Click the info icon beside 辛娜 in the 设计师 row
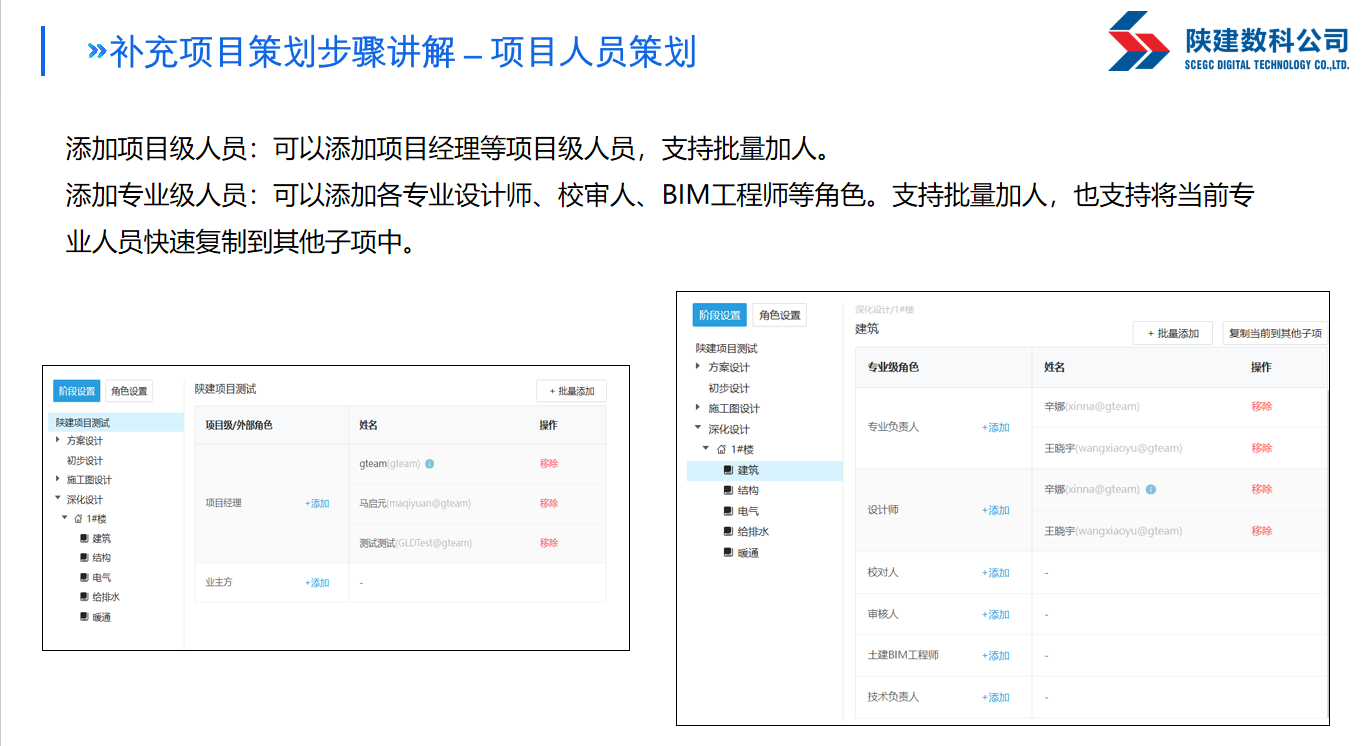 [1150, 490]
